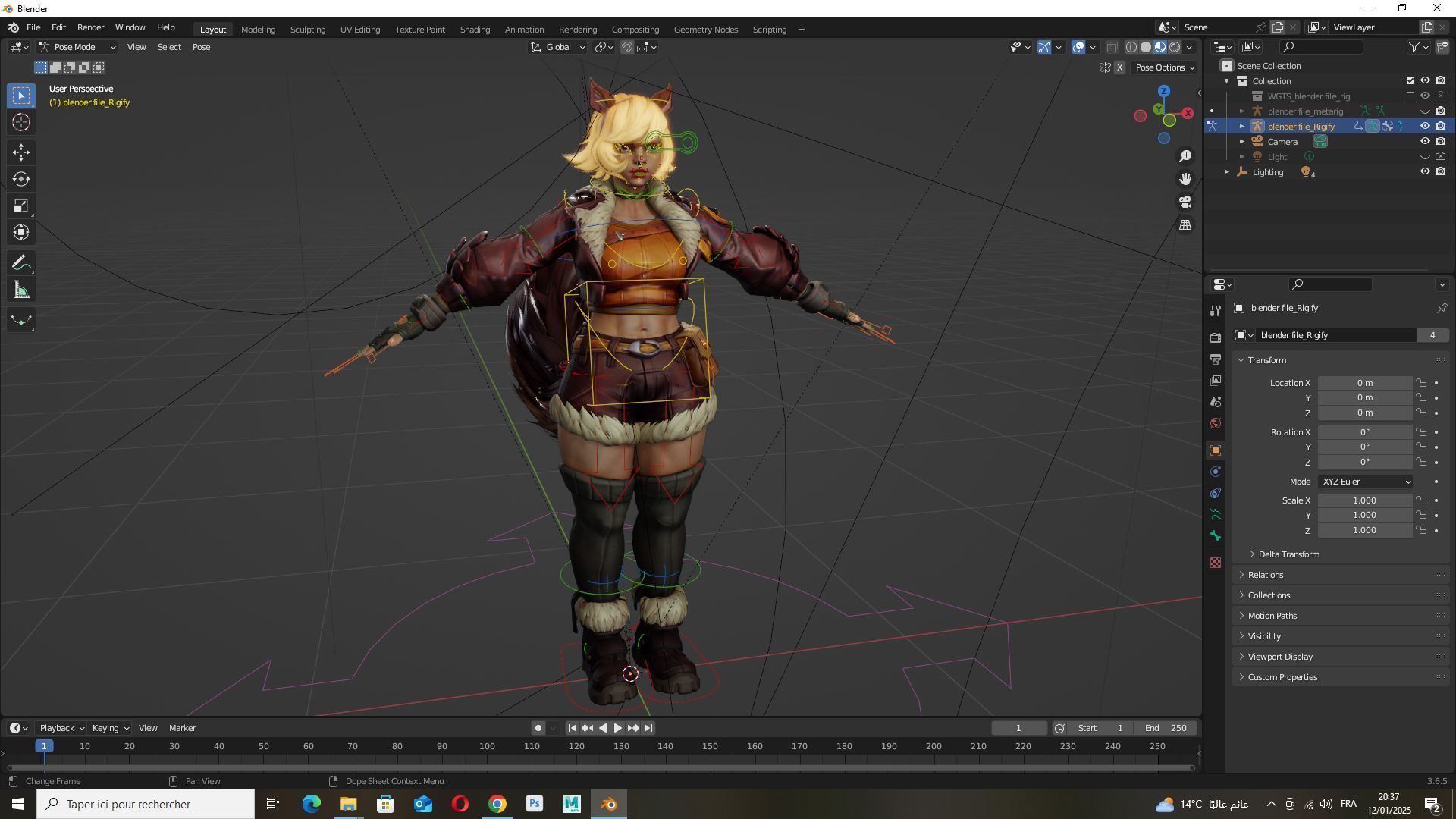Open the timeline Marker menu
This screenshot has width=1456, height=819.
[182, 728]
